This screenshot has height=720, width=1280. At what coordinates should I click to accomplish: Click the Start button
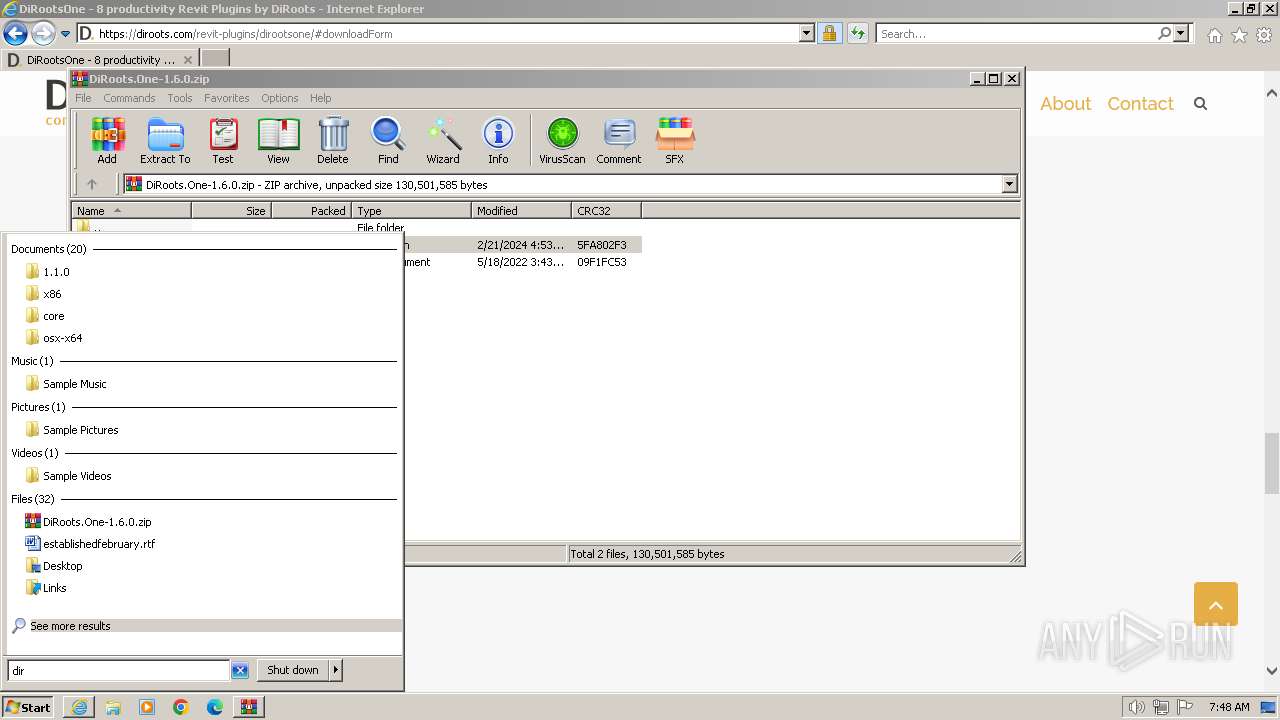(x=28, y=707)
